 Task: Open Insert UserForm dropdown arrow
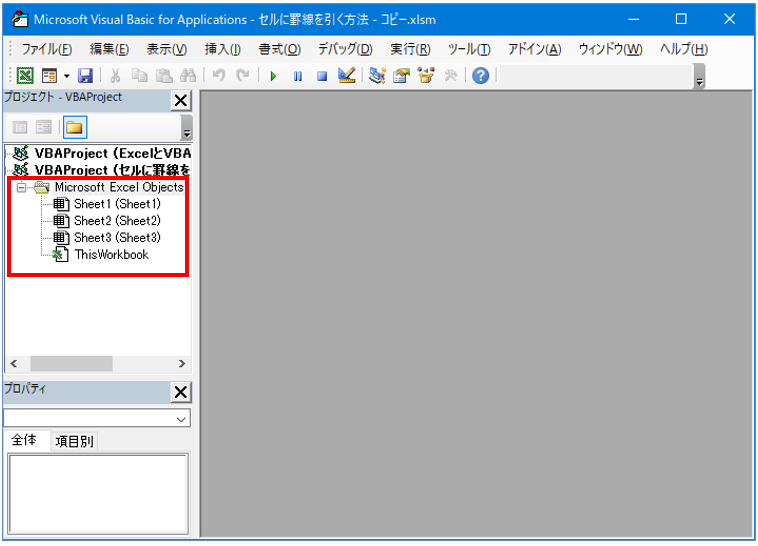67,76
